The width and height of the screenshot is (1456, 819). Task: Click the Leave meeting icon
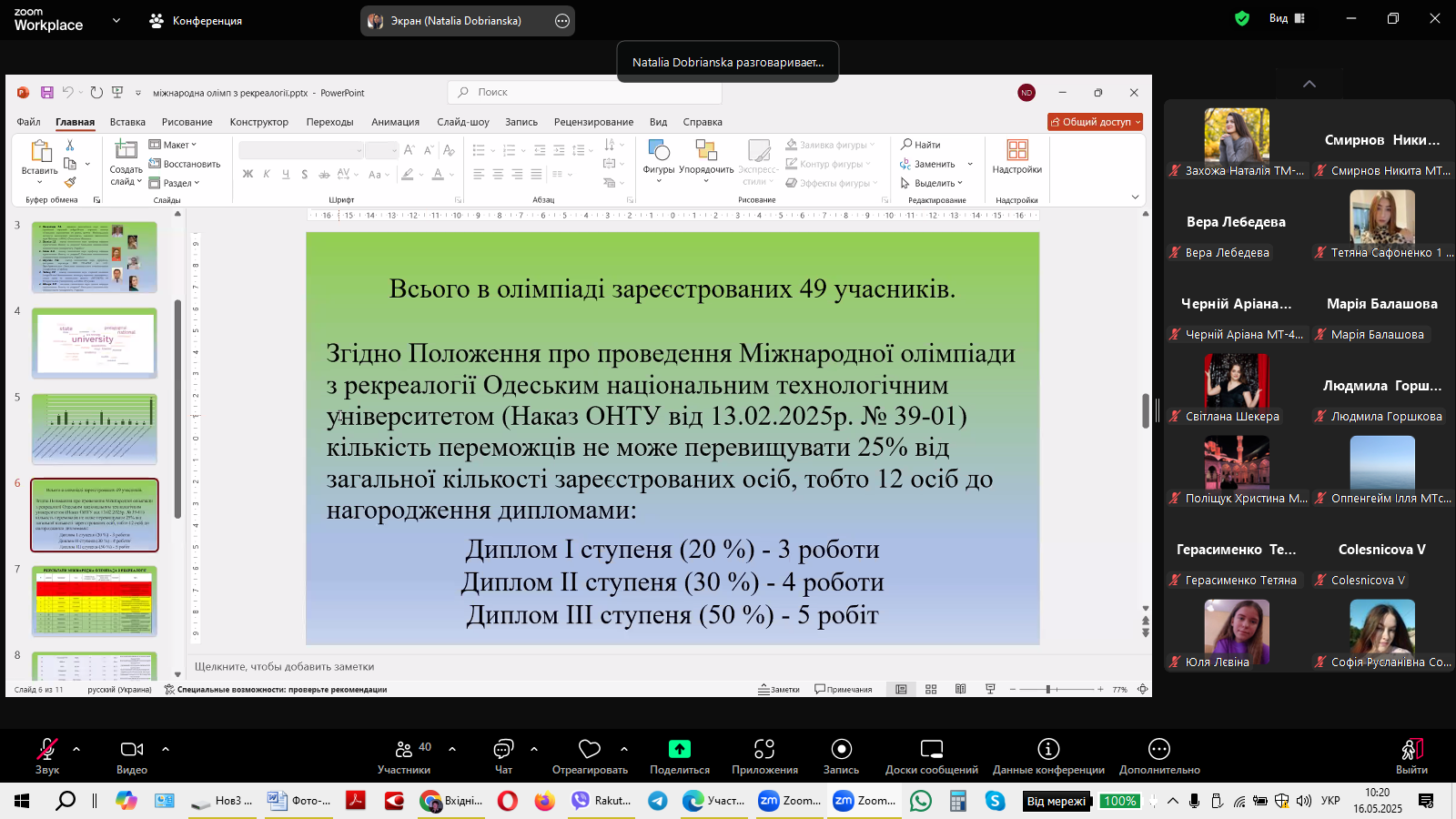pos(1411,749)
